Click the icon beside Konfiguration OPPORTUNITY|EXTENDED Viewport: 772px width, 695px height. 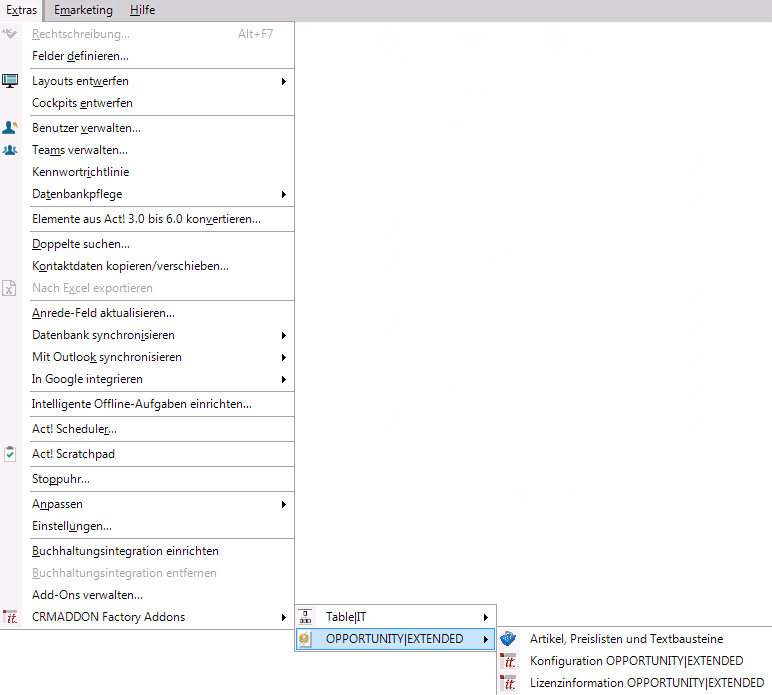point(508,661)
